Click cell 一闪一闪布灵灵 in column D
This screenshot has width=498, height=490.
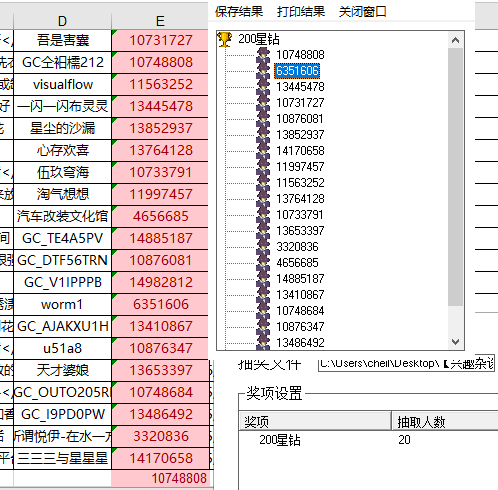pos(62,106)
